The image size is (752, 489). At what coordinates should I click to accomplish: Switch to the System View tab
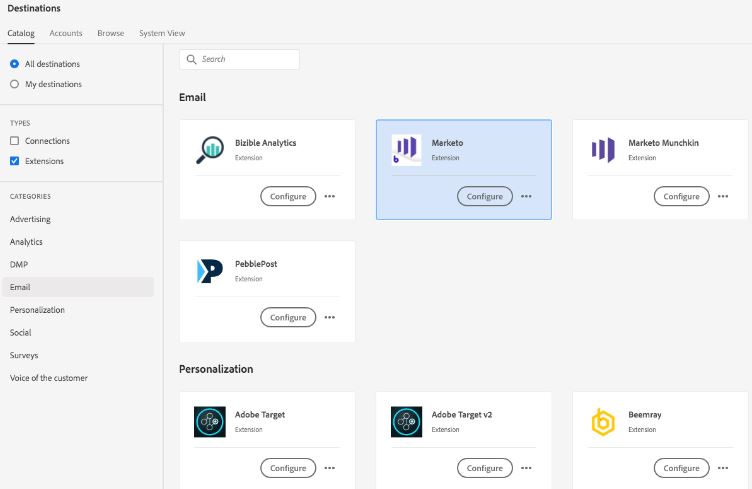tap(162, 33)
